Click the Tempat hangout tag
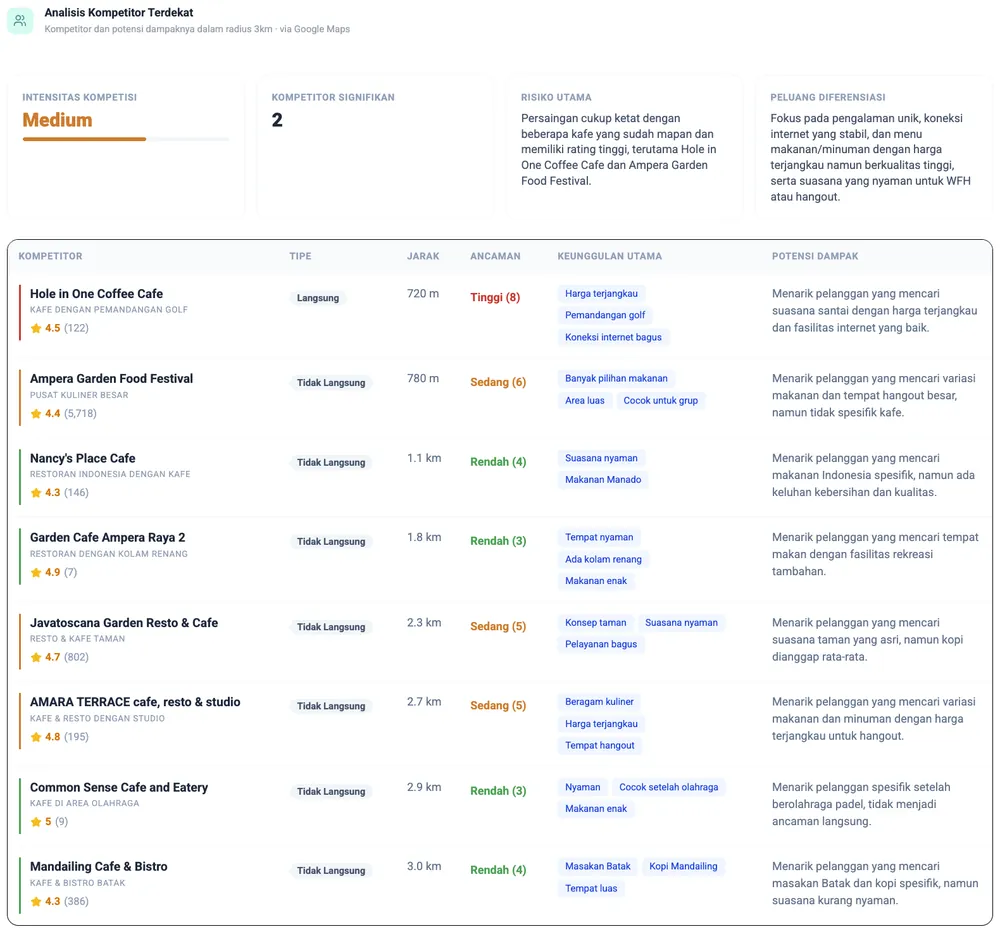The height and width of the screenshot is (934, 1000). coord(599,746)
